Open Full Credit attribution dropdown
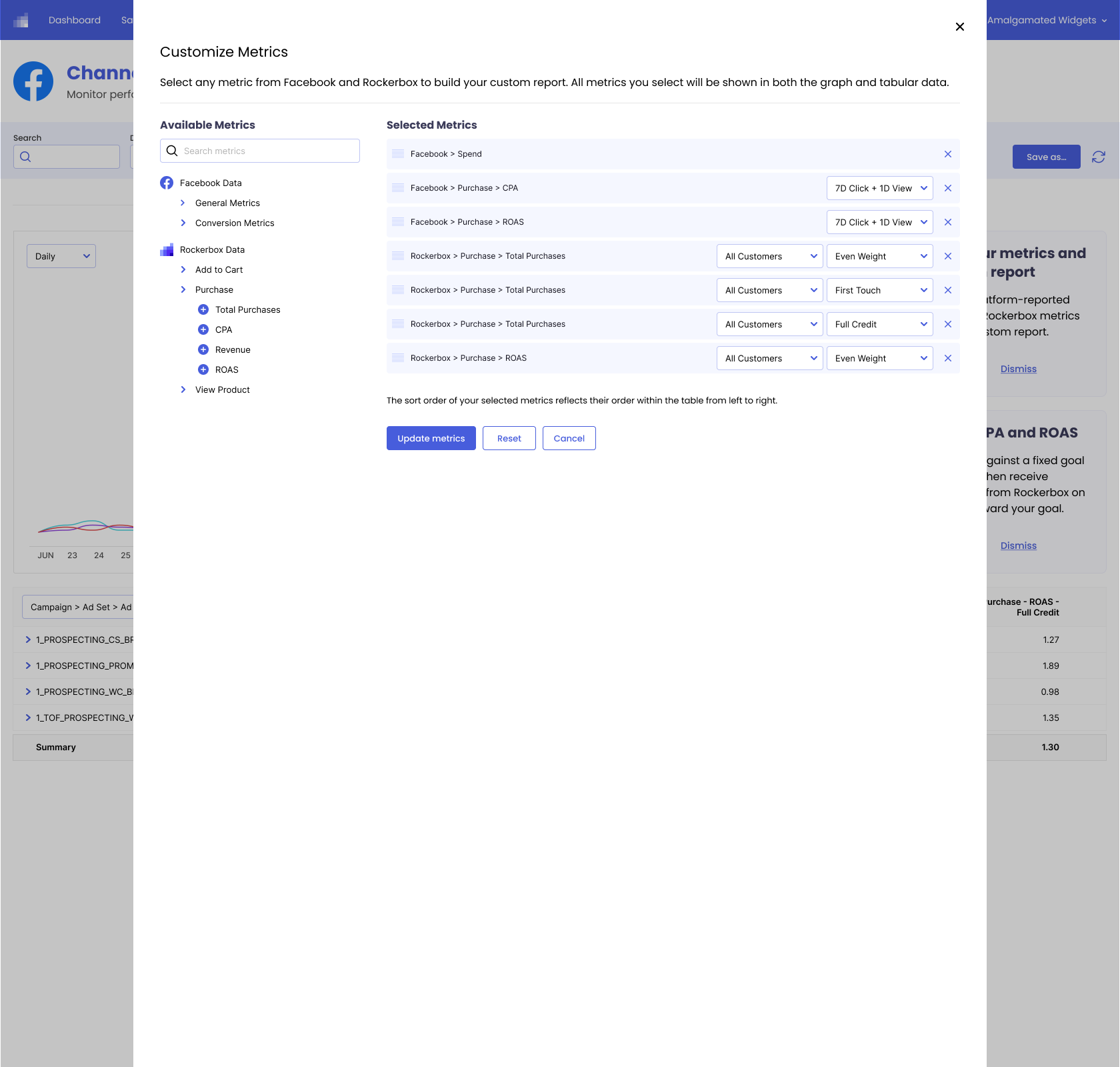This screenshot has width=1120, height=1067. [x=880, y=324]
